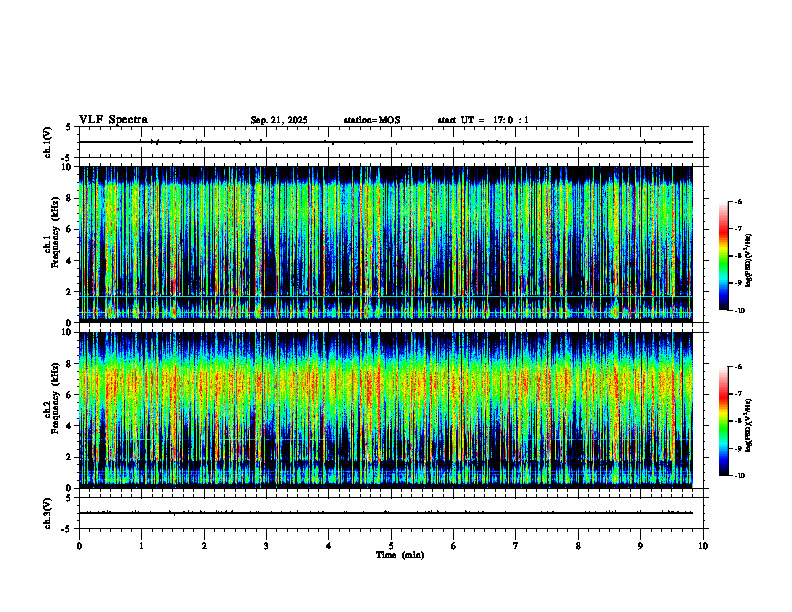Click time axis tick label "10"
792x612 pixels.
point(703,546)
